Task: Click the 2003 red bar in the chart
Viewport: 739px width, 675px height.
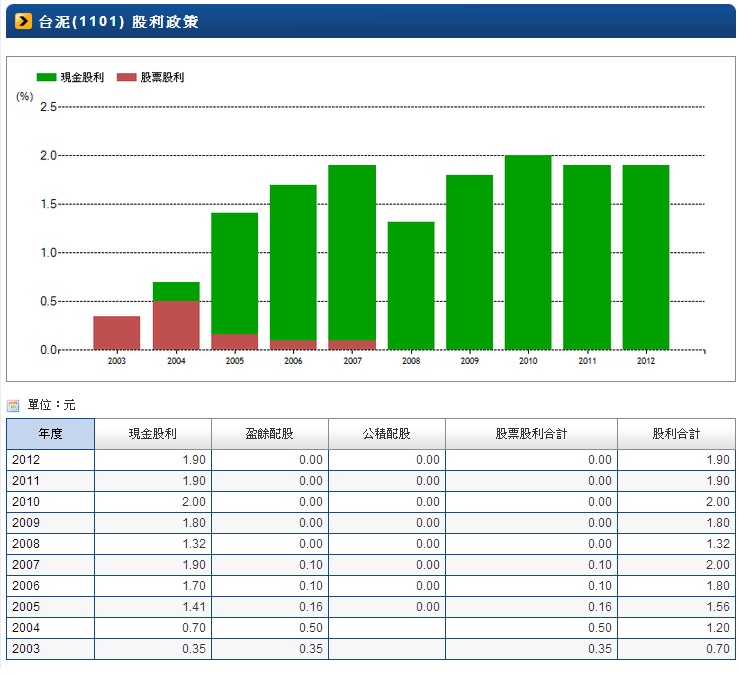Action: pyautogui.click(x=116, y=333)
